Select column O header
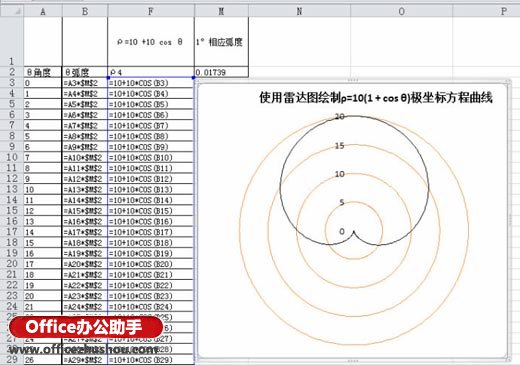Screen dimensions: 520x365 [x=401, y=11]
